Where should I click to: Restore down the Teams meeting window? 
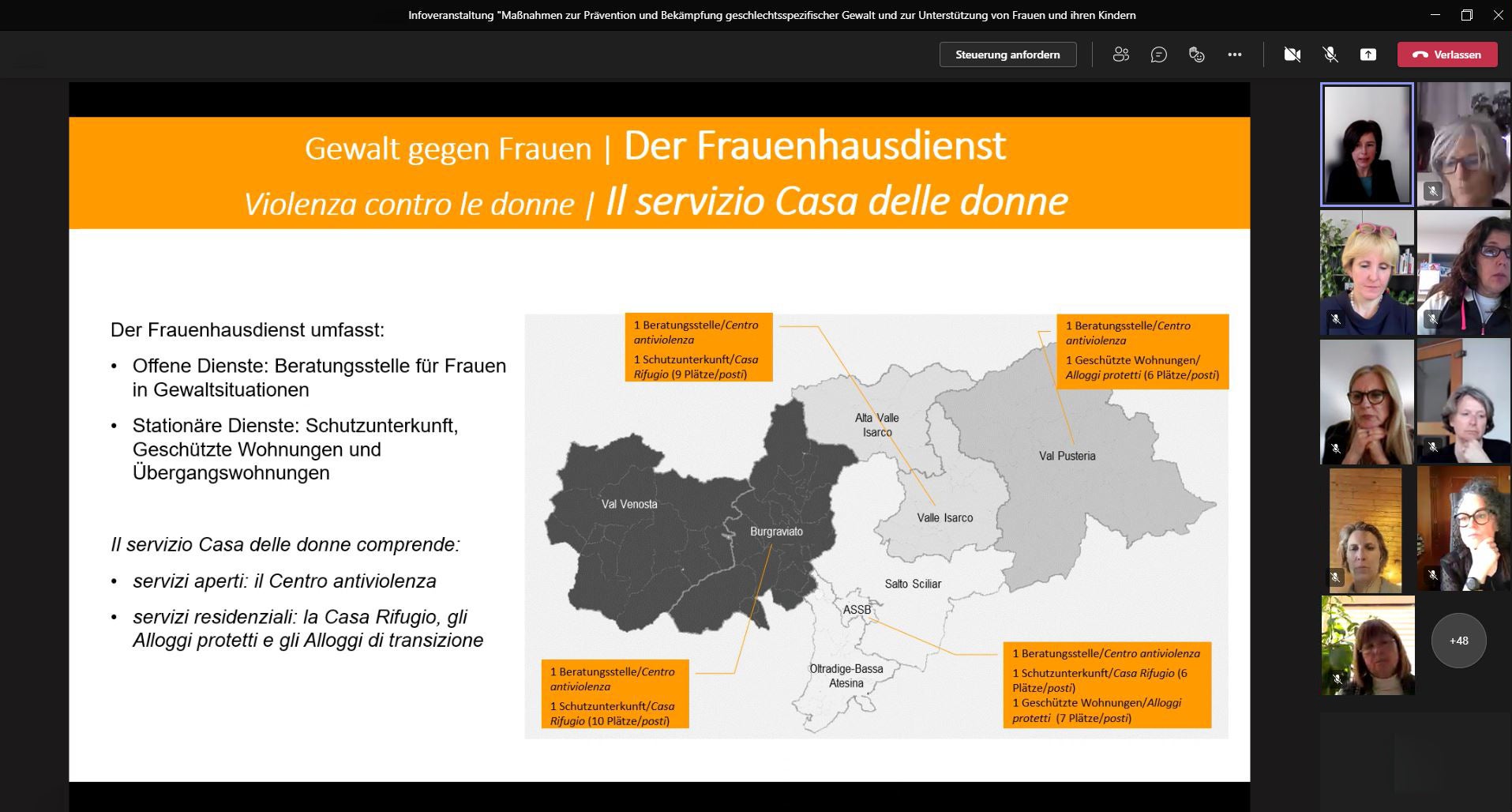tap(1467, 15)
